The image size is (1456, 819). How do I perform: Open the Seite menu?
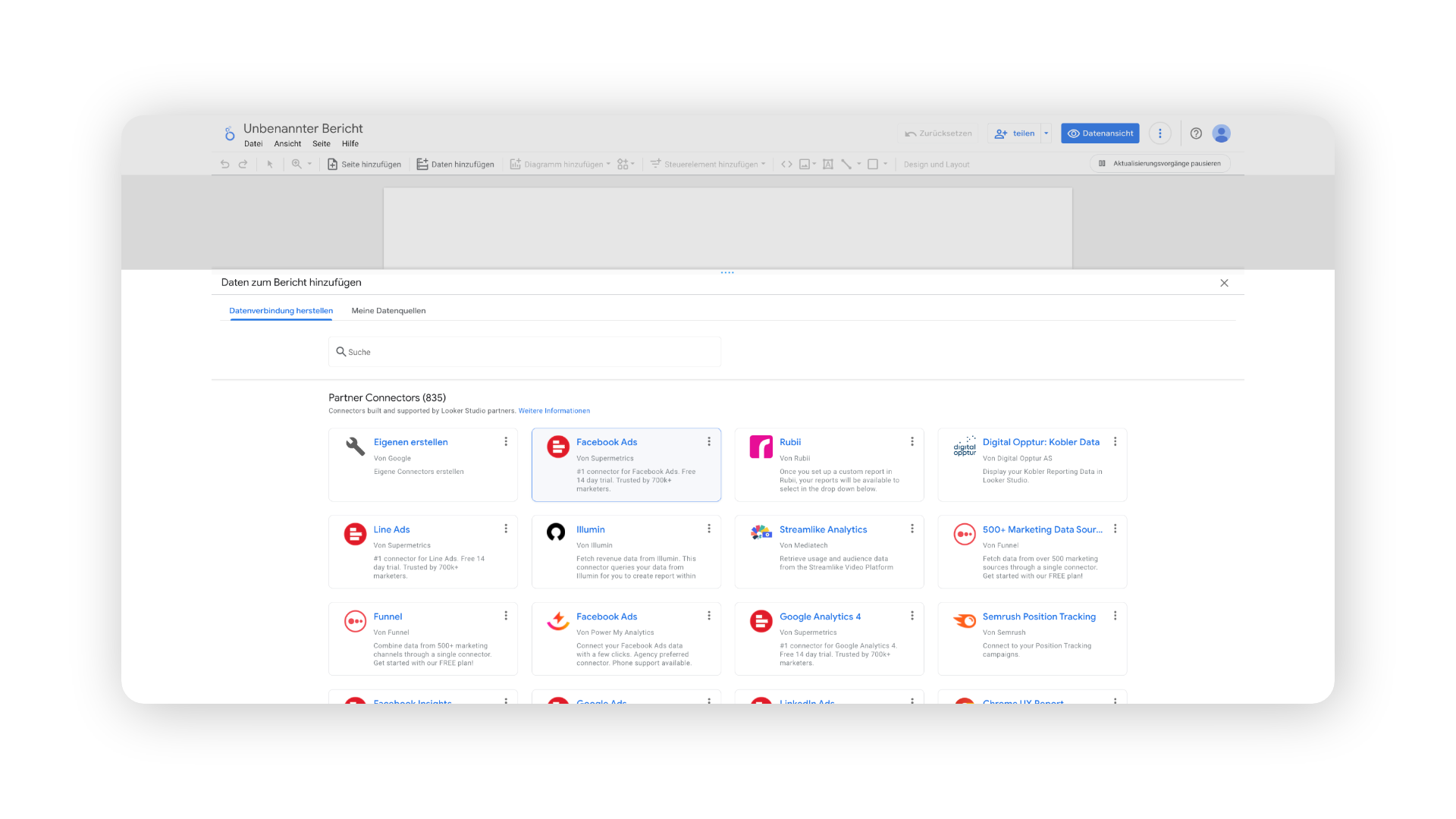tap(322, 144)
